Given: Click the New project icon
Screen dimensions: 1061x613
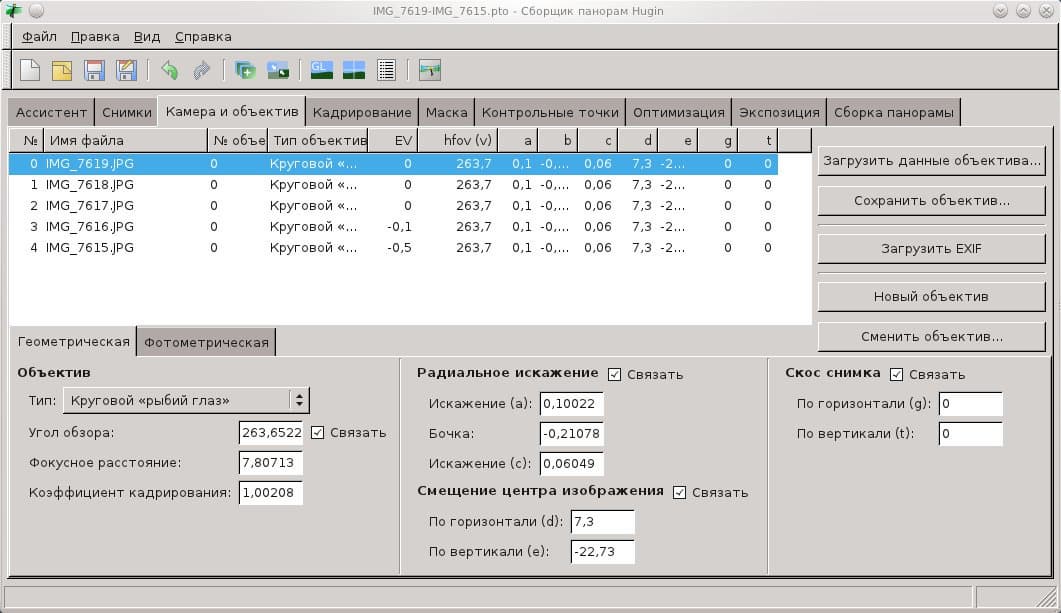Looking at the screenshot, I should pyautogui.click(x=31, y=70).
